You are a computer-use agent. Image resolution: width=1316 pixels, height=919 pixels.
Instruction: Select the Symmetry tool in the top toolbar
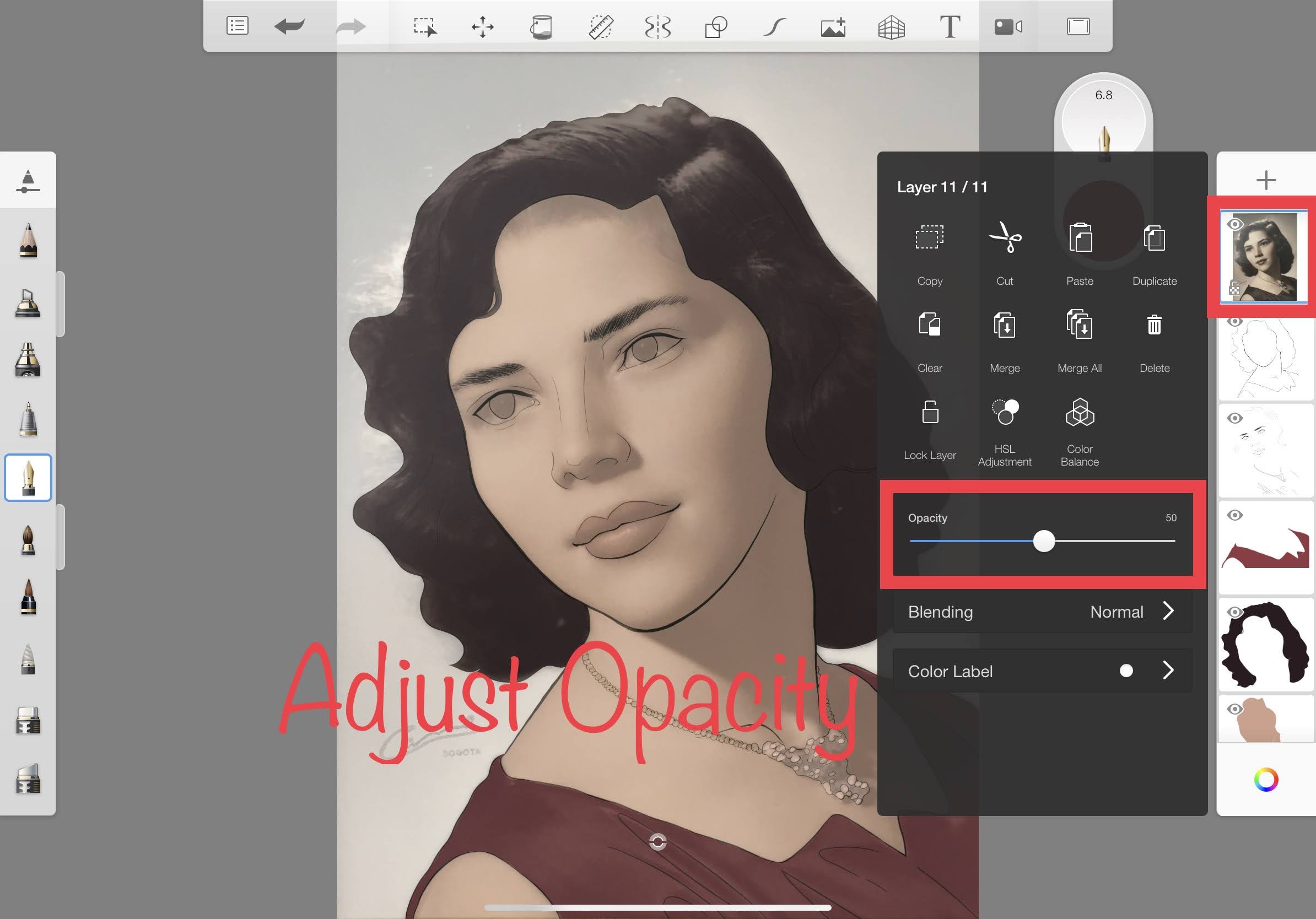(x=659, y=26)
